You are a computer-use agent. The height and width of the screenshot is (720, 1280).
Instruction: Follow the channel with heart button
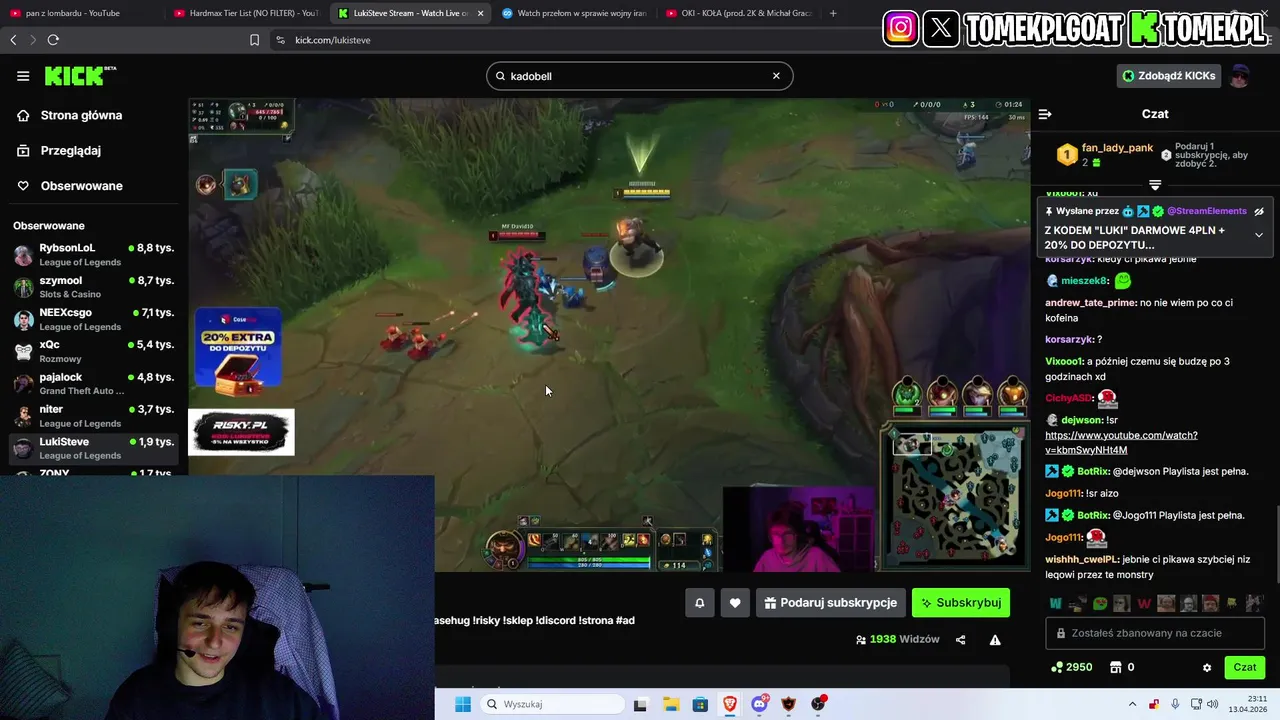[735, 603]
